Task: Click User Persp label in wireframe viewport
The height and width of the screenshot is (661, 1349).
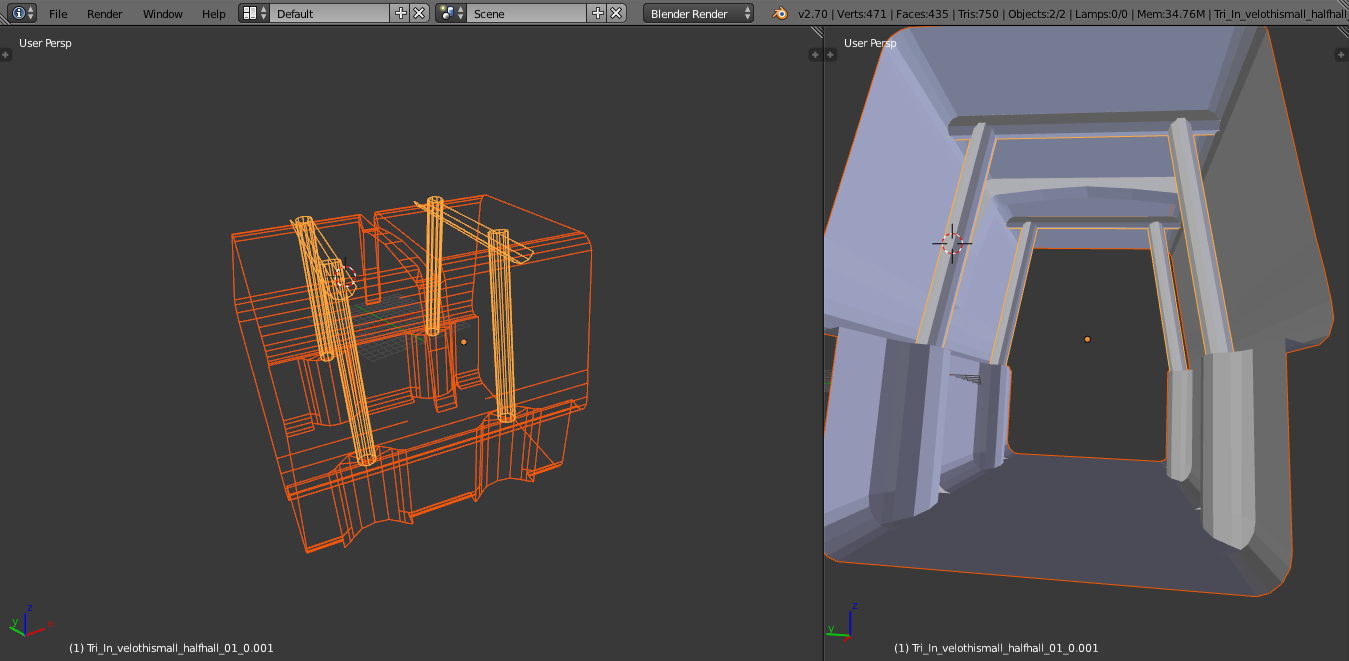Action: pyautogui.click(x=45, y=43)
